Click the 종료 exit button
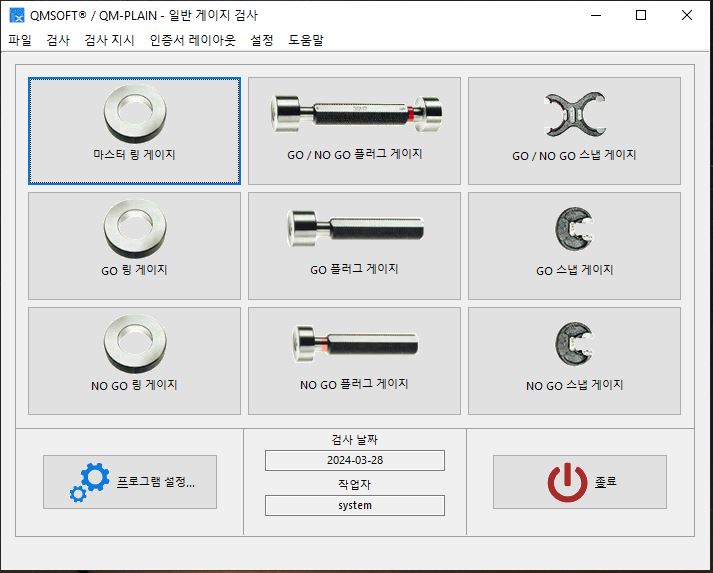Screen dimensions: 713x573 tap(580, 482)
